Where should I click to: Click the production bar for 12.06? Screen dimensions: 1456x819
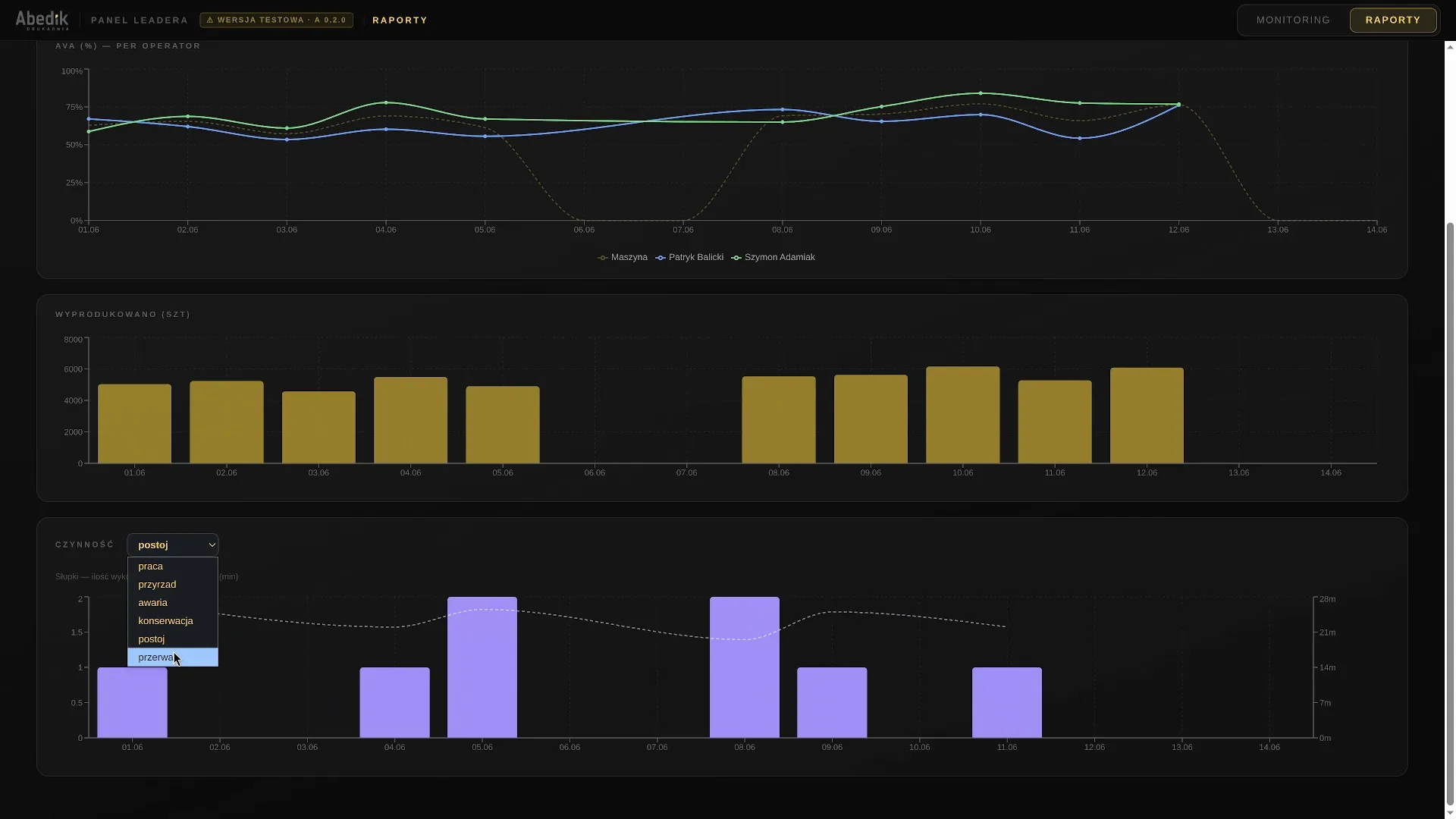1147,416
